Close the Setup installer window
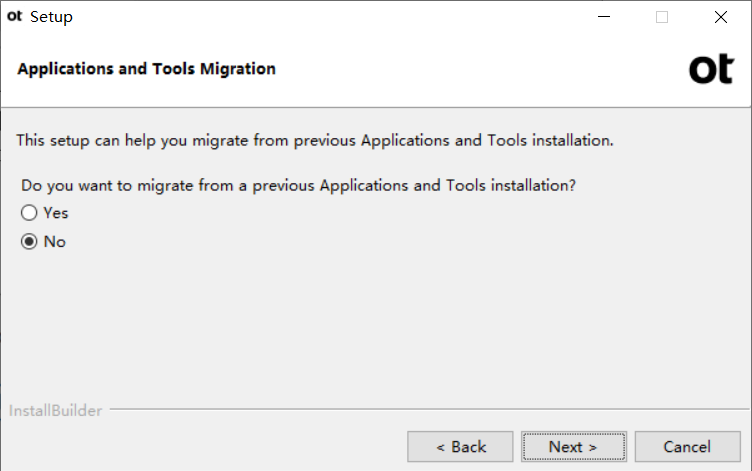 [720, 17]
